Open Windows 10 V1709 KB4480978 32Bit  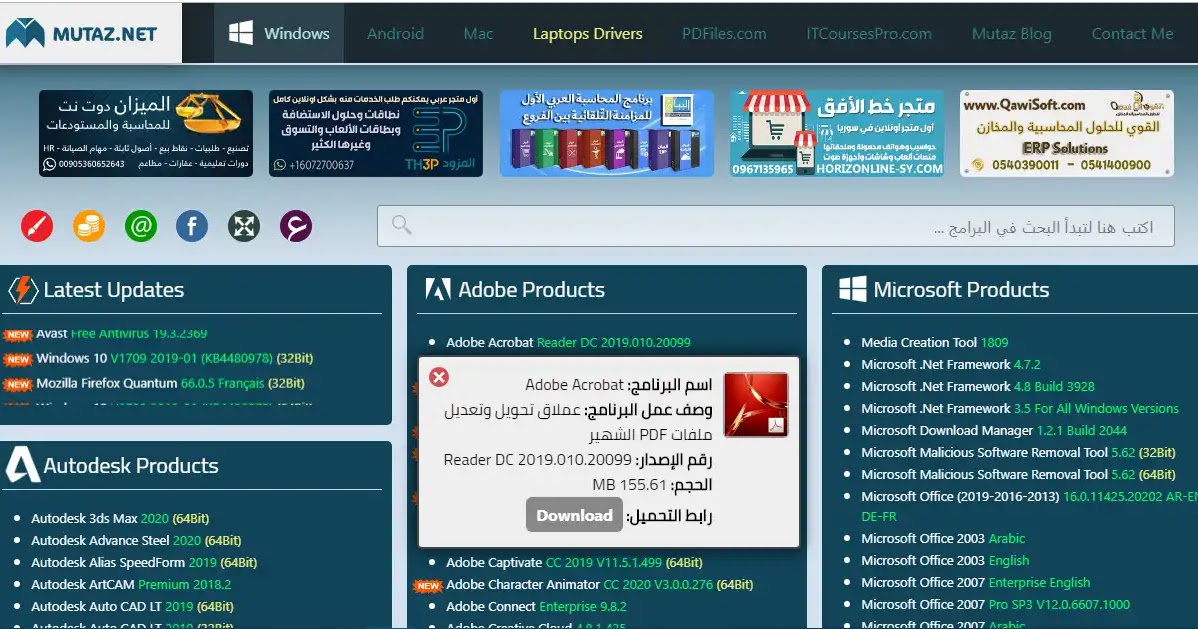click(x=175, y=358)
